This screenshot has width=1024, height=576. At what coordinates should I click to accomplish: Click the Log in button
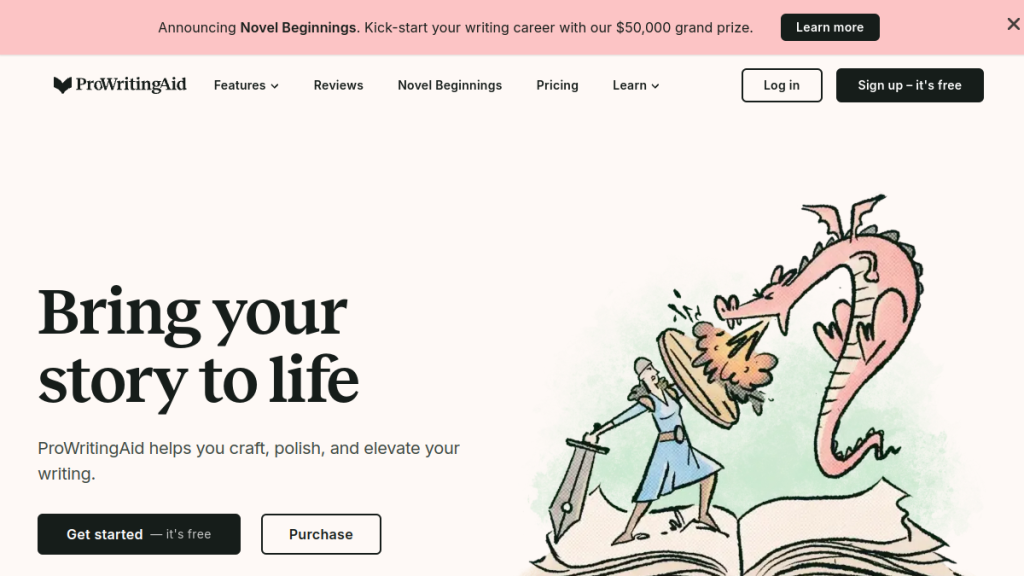(x=782, y=86)
